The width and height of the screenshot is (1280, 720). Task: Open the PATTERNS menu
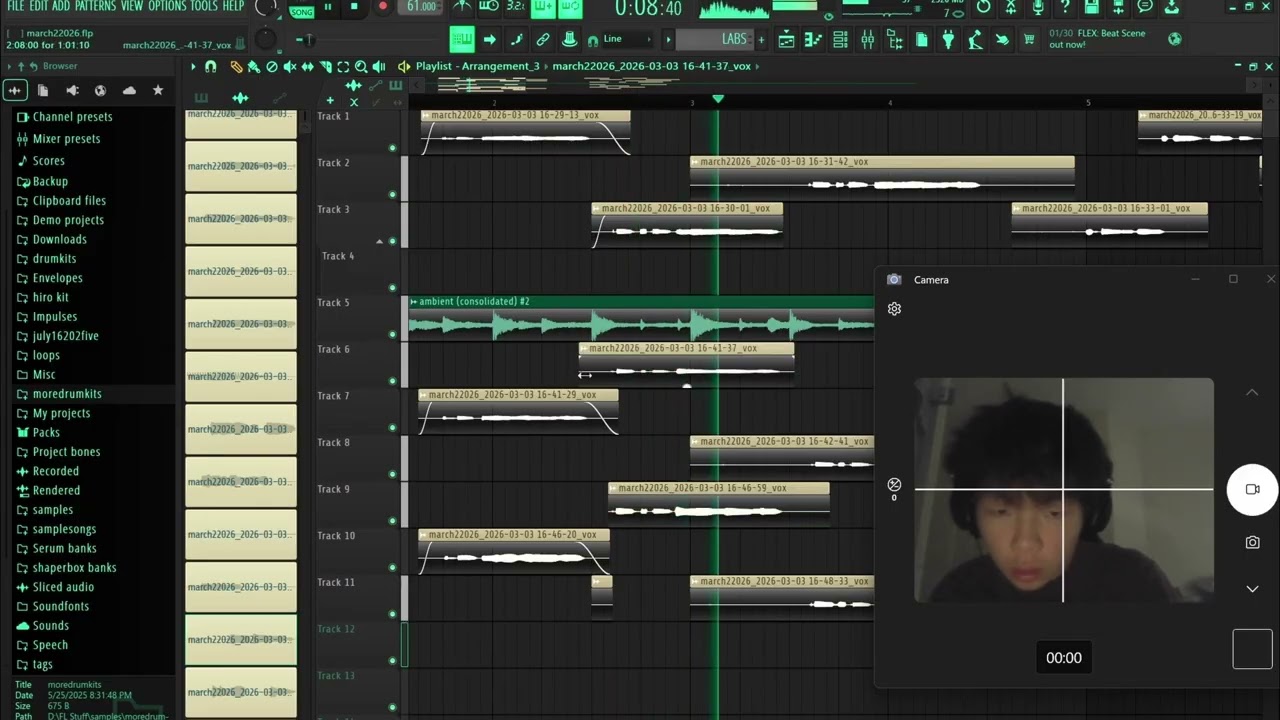click(95, 6)
